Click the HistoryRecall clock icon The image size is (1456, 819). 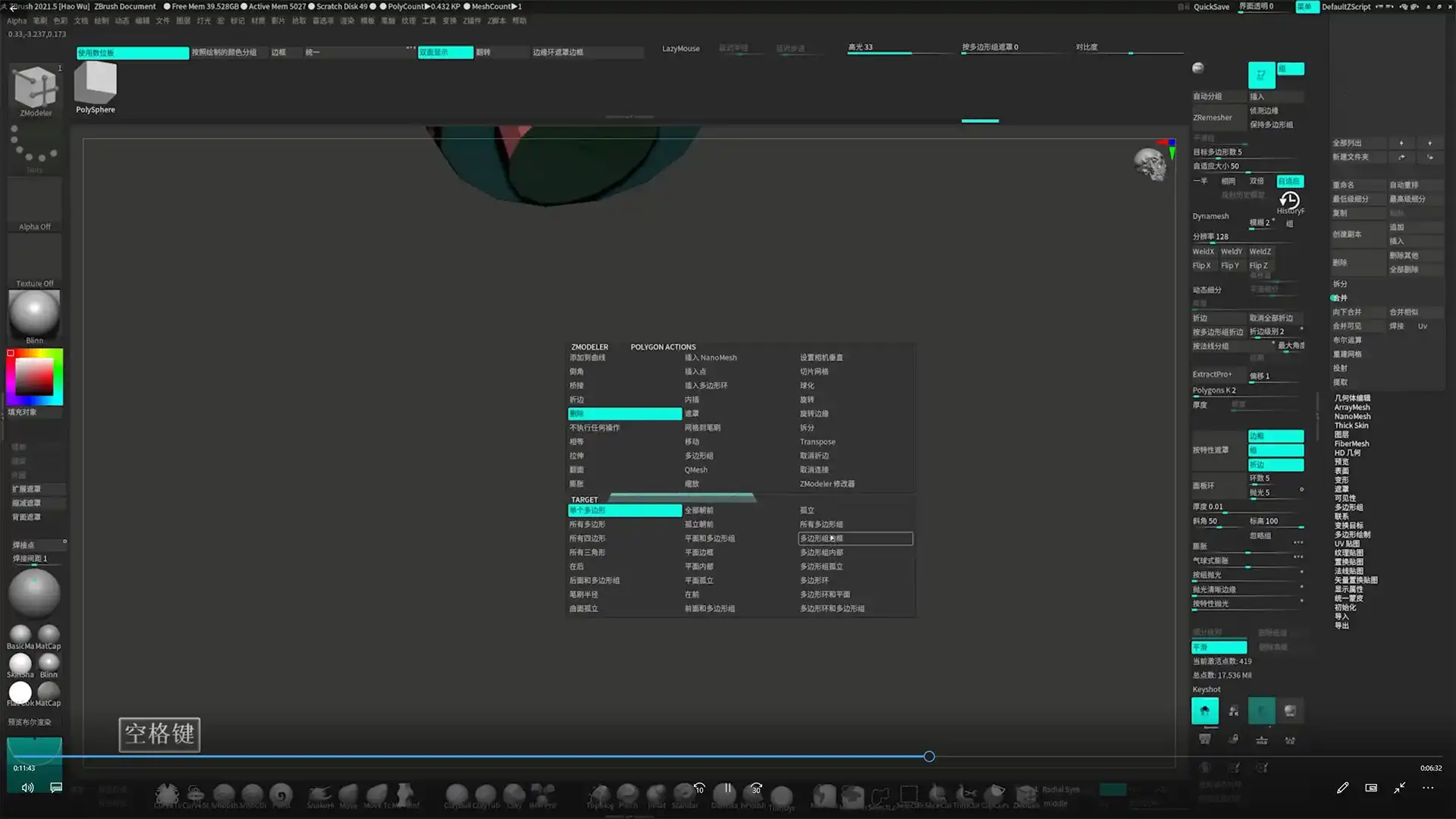(x=1289, y=200)
